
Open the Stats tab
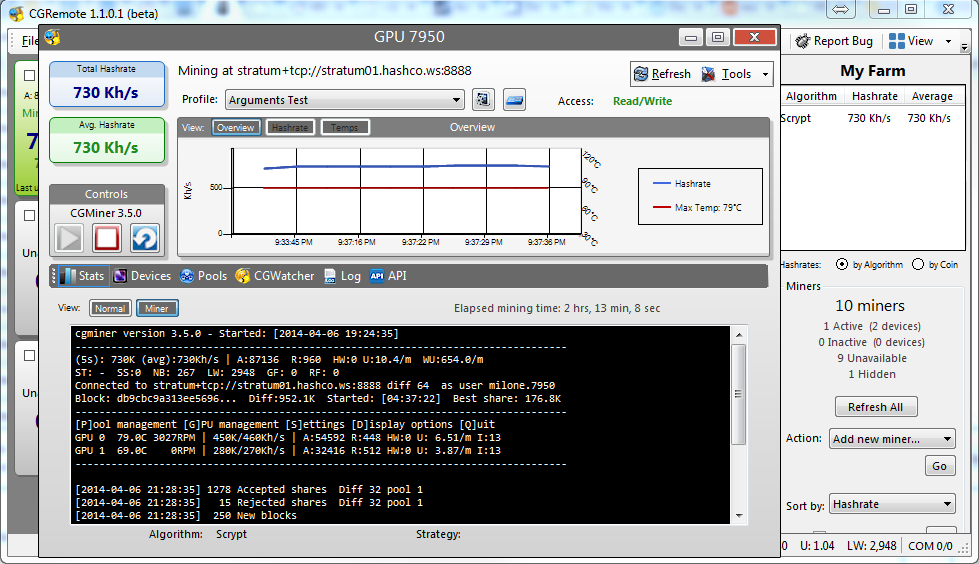click(84, 276)
